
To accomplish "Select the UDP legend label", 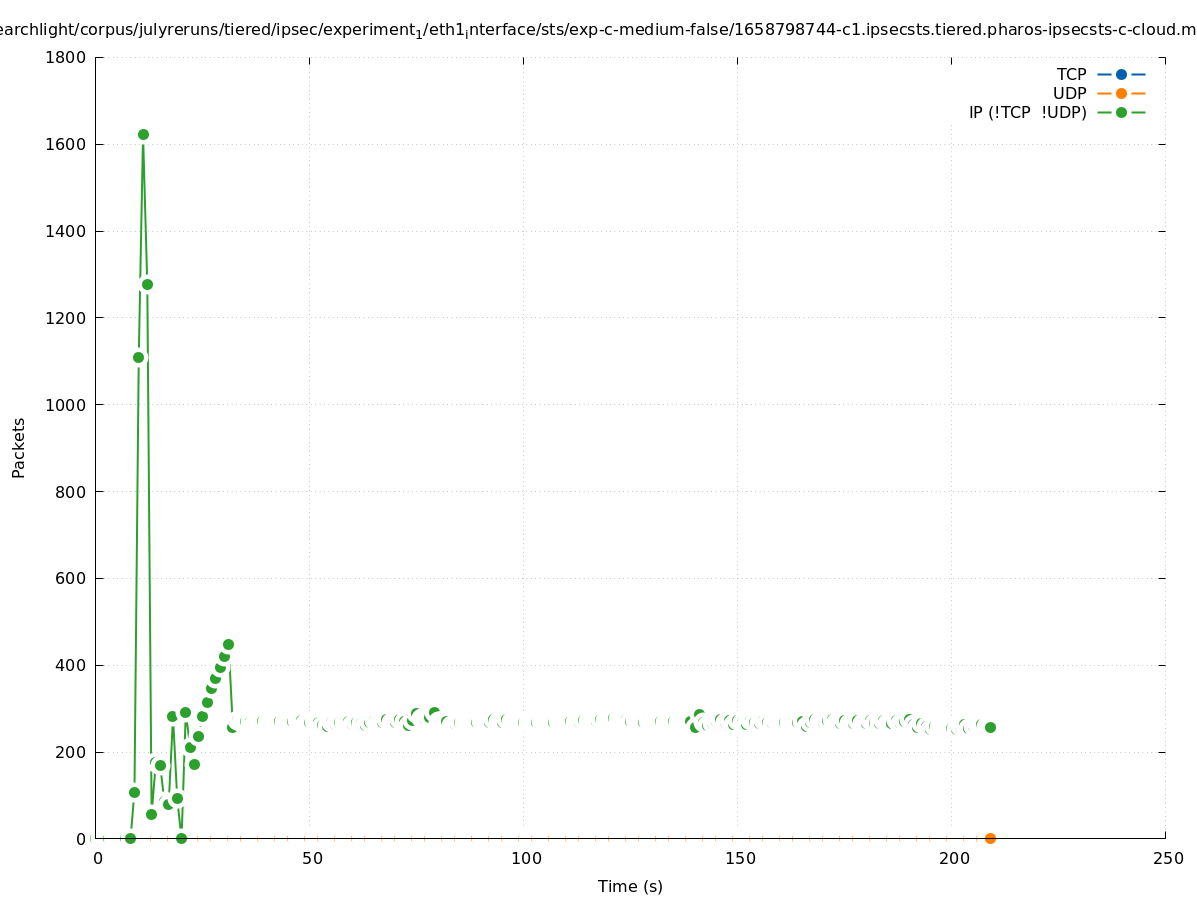I will [1069, 93].
